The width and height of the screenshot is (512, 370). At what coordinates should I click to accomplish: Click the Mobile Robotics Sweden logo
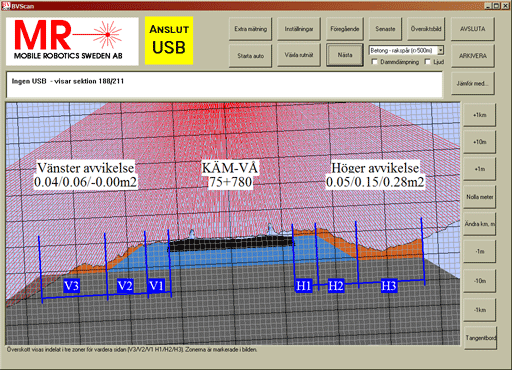(x=72, y=41)
